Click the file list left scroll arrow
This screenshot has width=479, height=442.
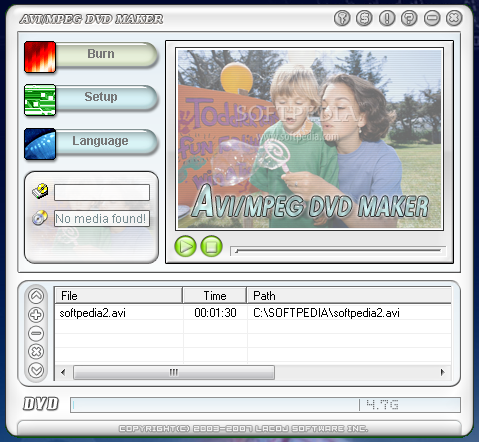[63, 372]
